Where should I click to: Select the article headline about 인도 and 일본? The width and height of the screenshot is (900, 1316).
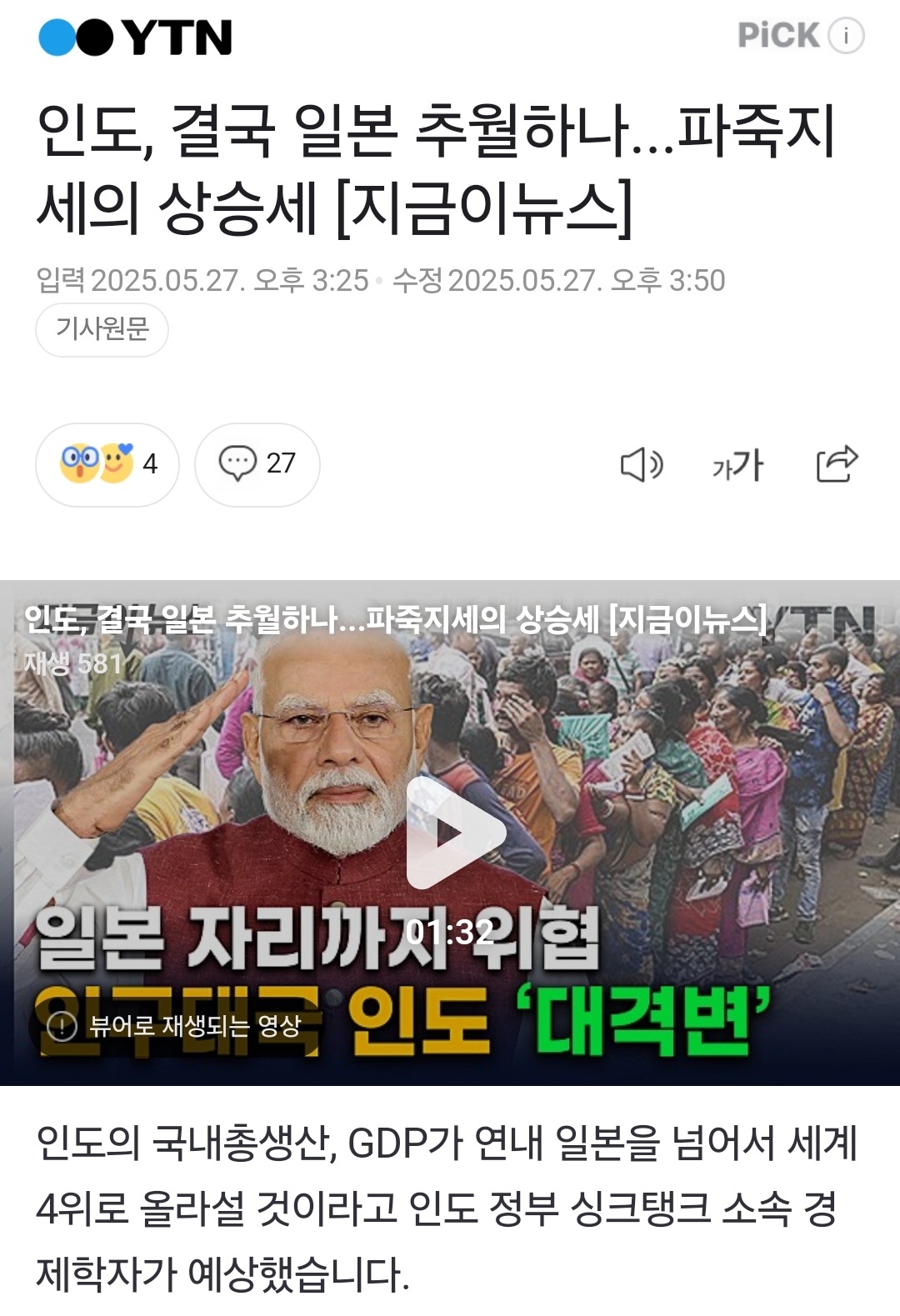pos(436,169)
